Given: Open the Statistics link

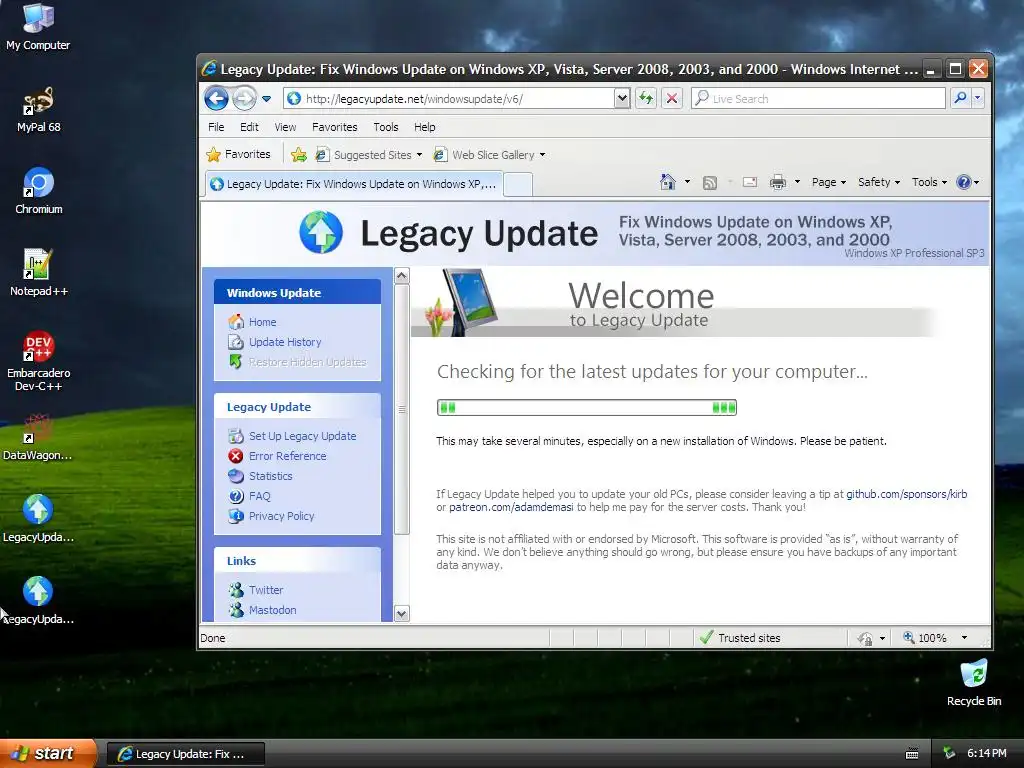Looking at the screenshot, I should pyautogui.click(x=270, y=476).
